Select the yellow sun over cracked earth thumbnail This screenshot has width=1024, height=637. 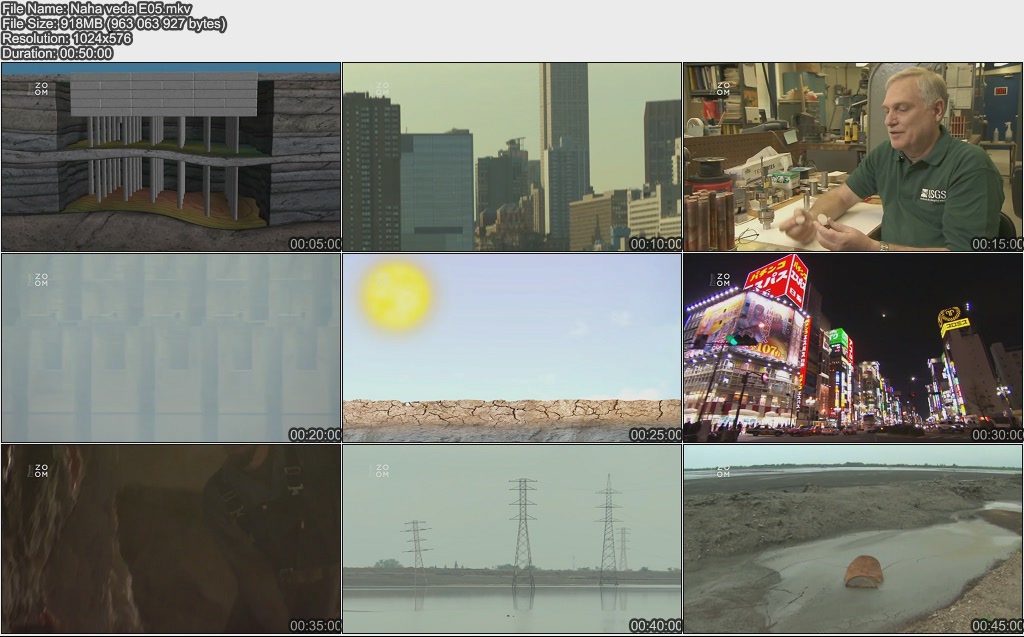[x=512, y=348]
